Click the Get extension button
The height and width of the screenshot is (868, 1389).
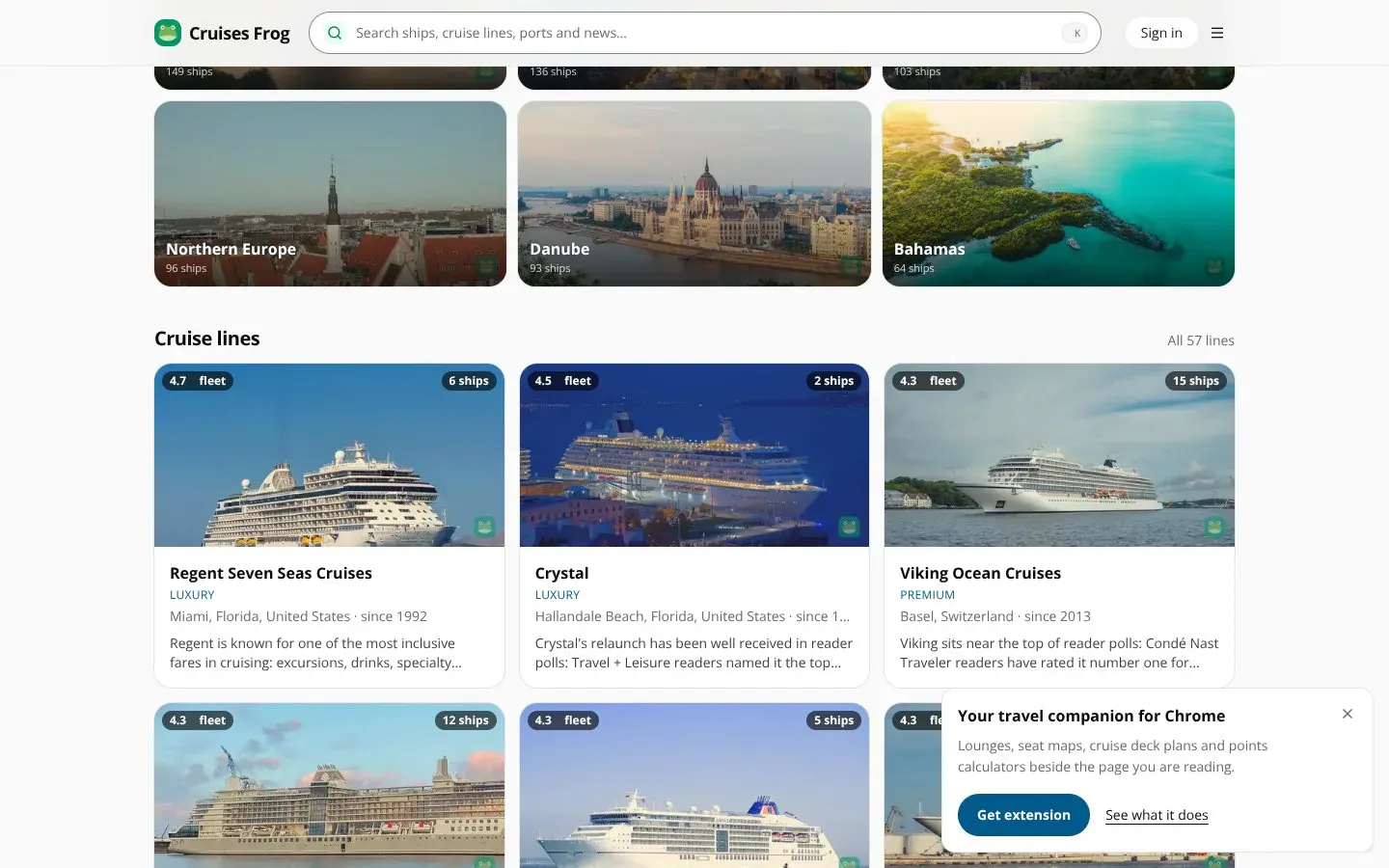click(x=1023, y=815)
